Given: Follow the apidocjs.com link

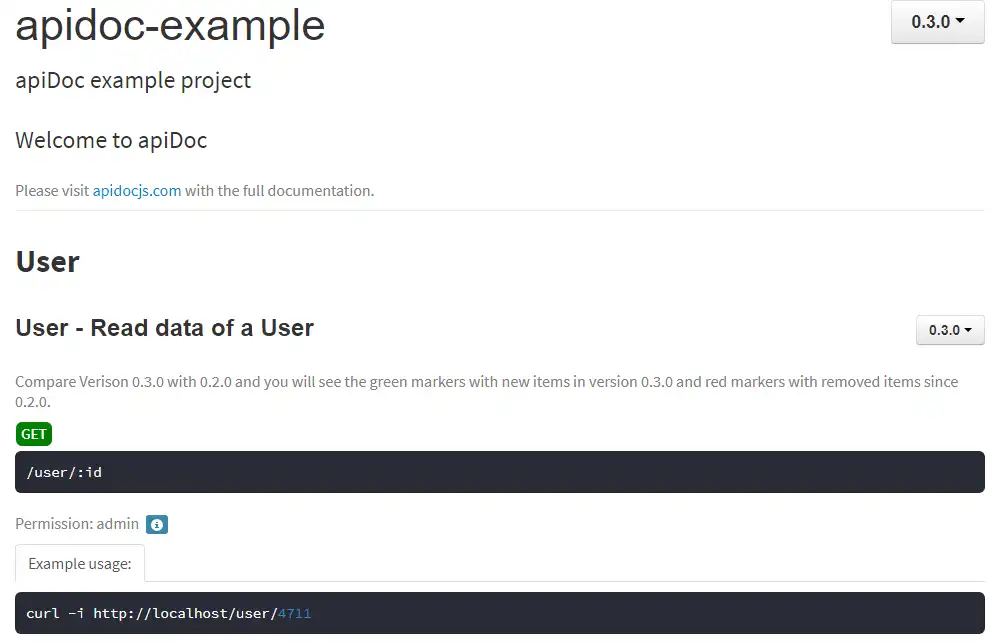Looking at the screenshot, I should (137, 191).
